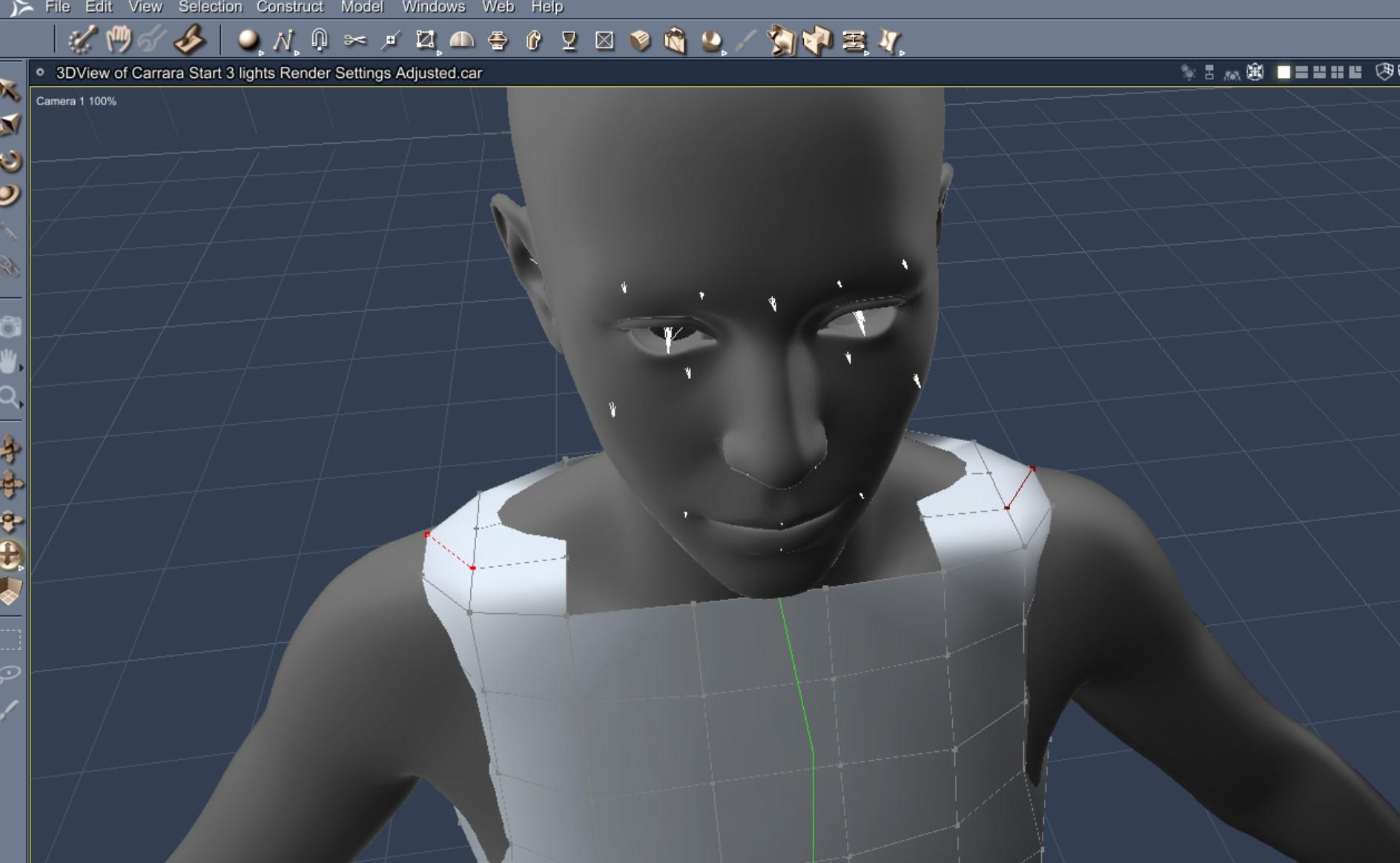
Task: Open the Camera 1 100% view dropdown
Action: point(76,101)
